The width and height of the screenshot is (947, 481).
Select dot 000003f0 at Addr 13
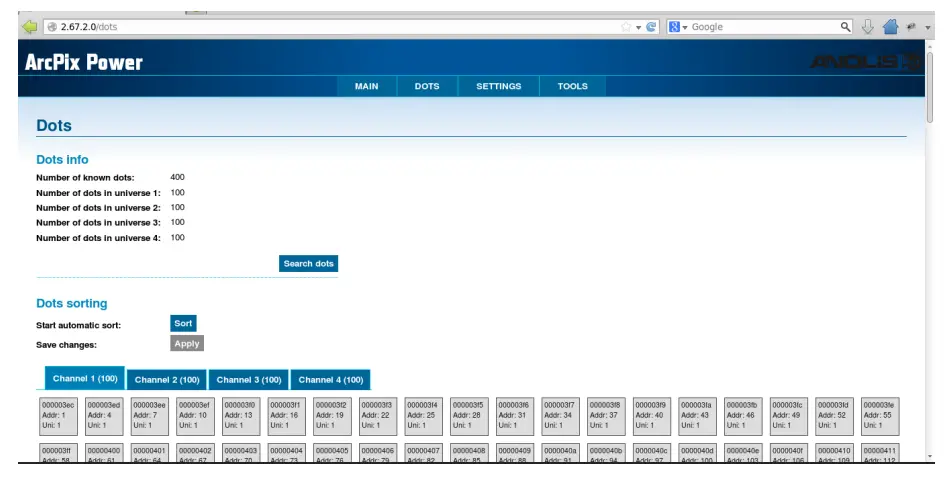click(x=241, y=416)
